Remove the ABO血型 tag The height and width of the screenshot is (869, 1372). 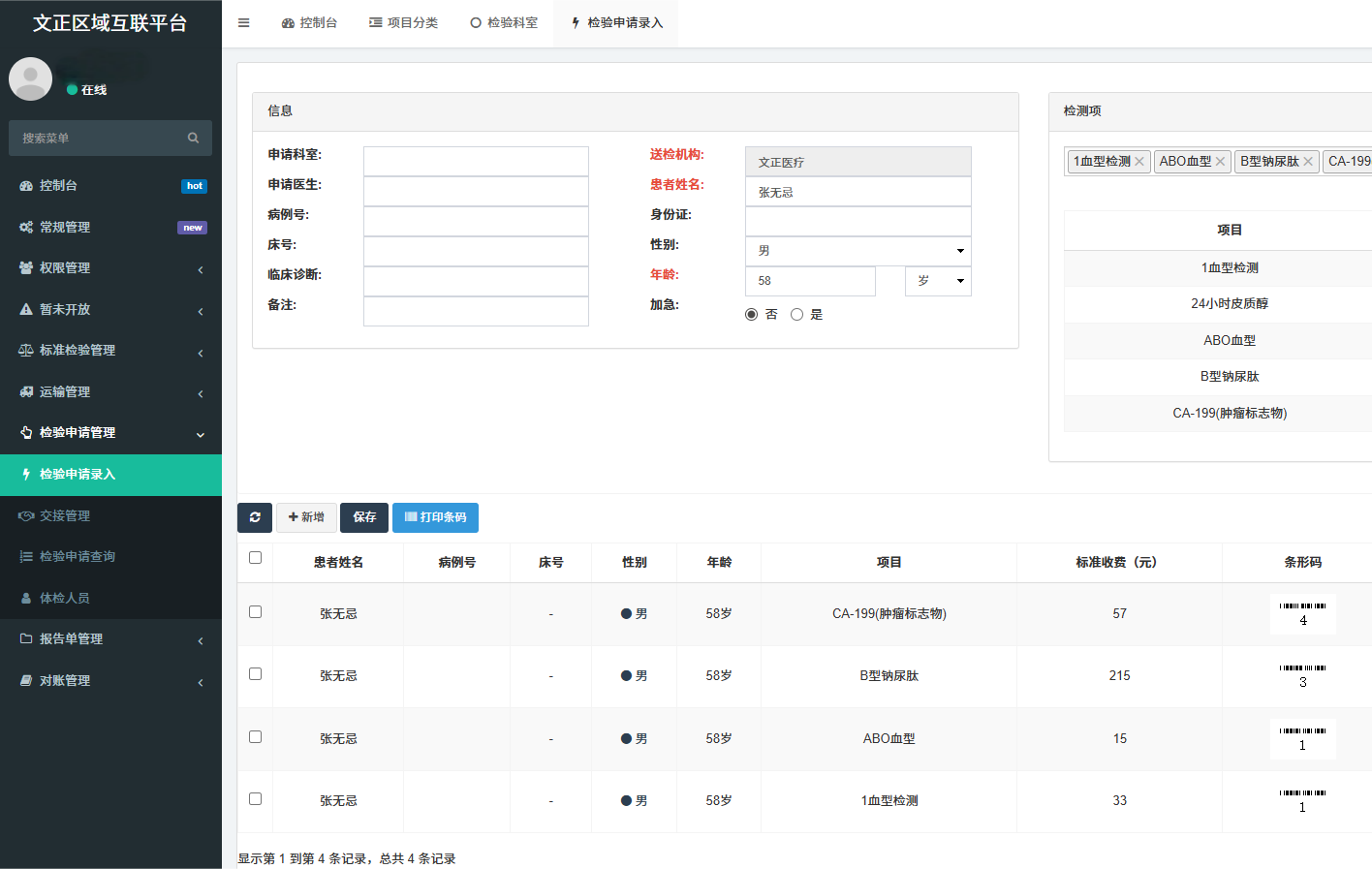(x=1220, y=162)
